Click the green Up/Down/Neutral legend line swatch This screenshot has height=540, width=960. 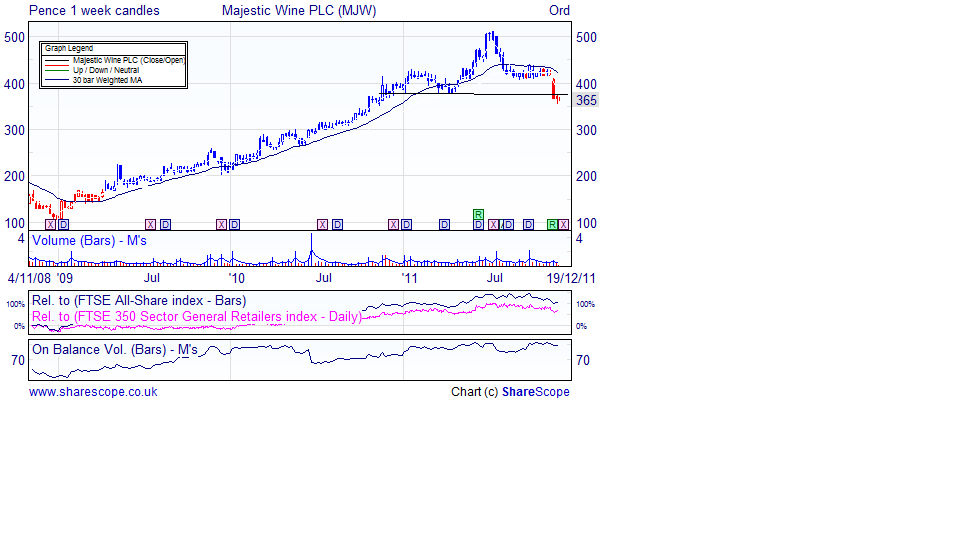tap(56, 70)
